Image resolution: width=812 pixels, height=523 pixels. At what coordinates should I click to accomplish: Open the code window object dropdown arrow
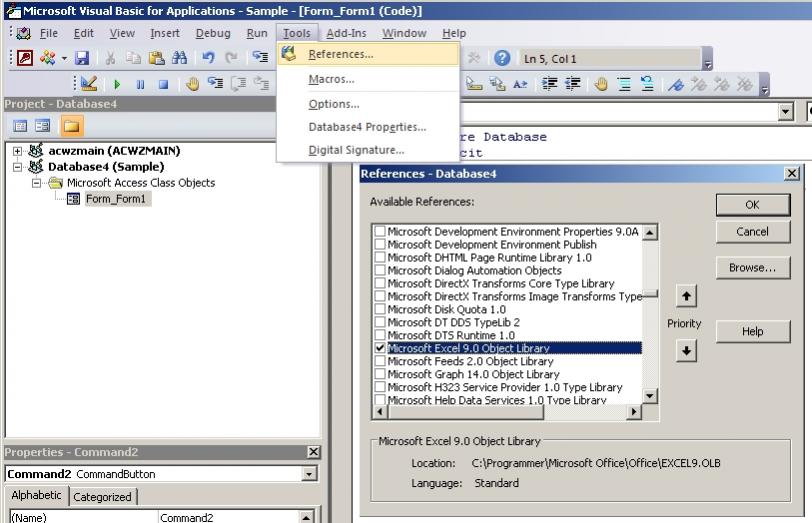pyautogui.click(x=786, y=112)
